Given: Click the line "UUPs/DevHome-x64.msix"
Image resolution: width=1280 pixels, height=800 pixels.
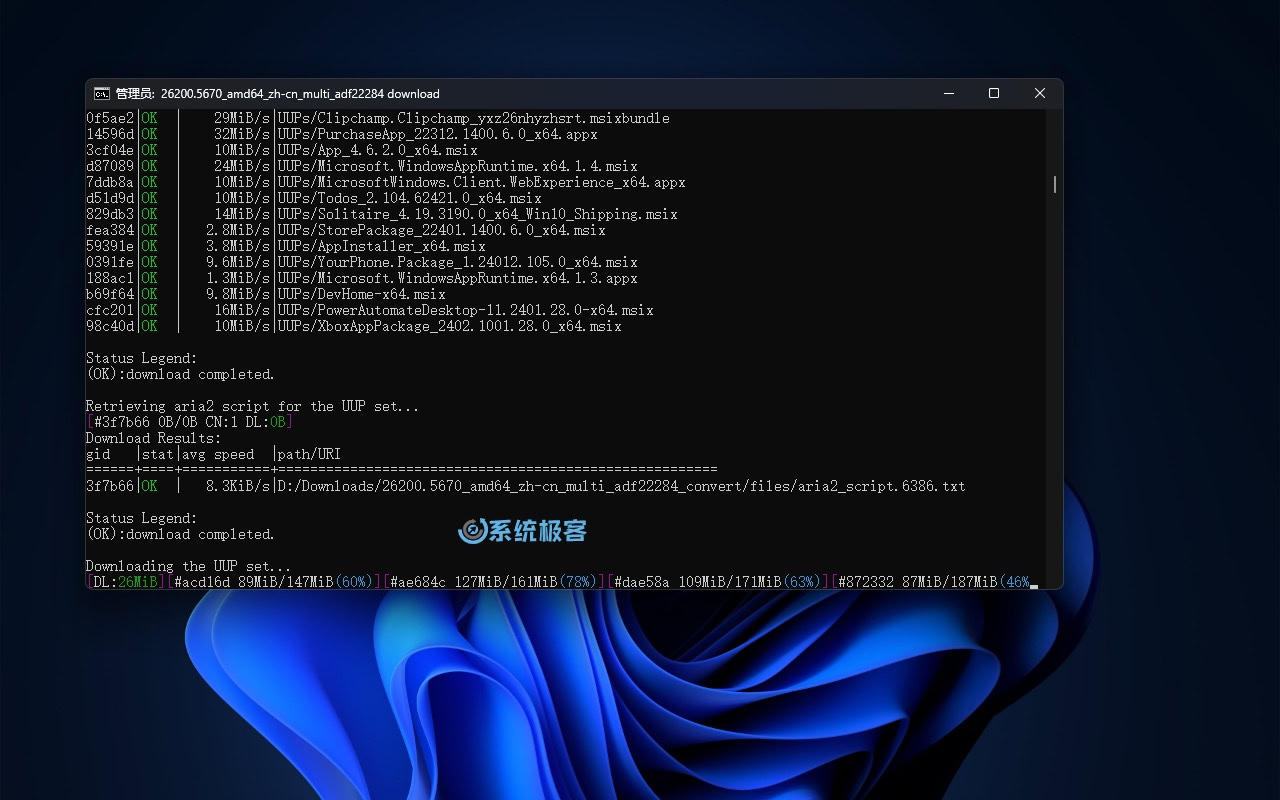Looking at the screenshot, I should pos(362,294).
